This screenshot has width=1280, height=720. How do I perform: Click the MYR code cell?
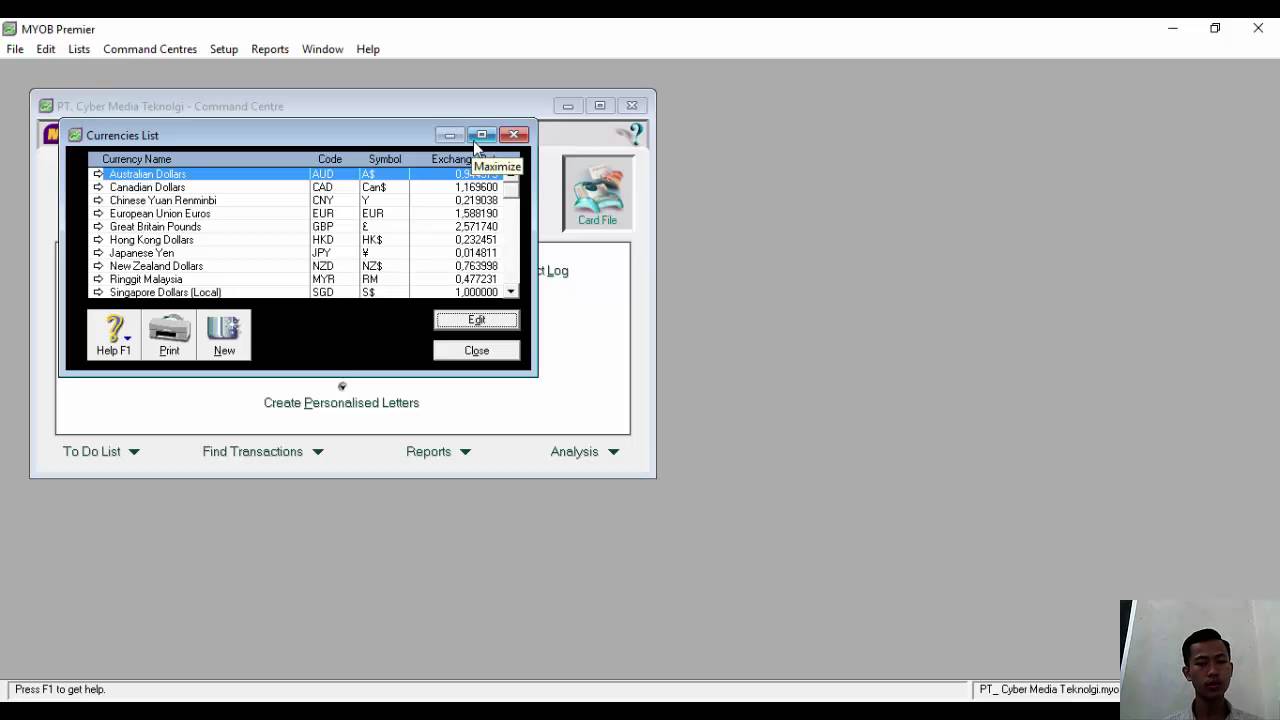pos(323,279)
